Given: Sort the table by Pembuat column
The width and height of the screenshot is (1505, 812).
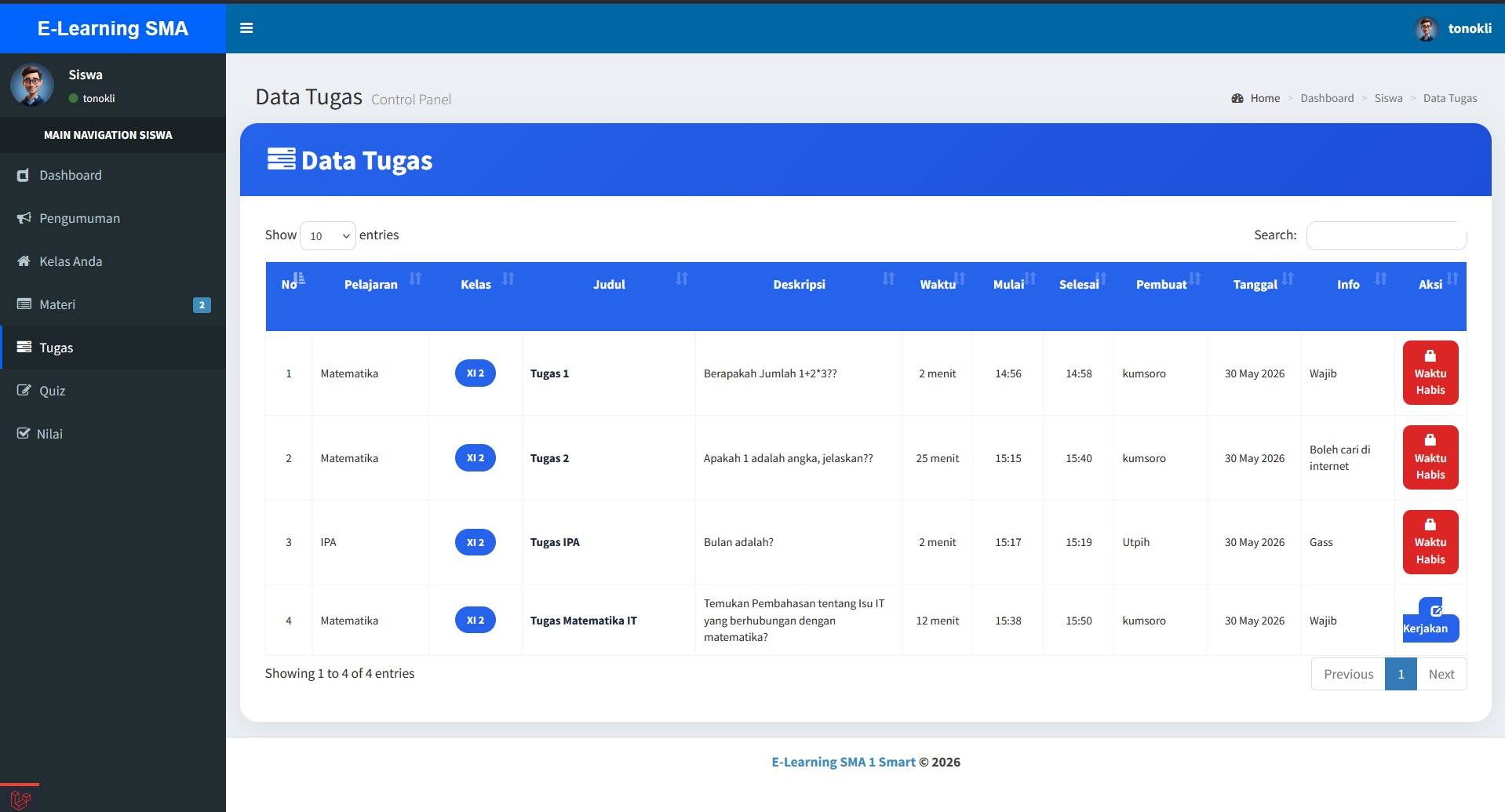Looking at the screenshot, I should 1161,297.
